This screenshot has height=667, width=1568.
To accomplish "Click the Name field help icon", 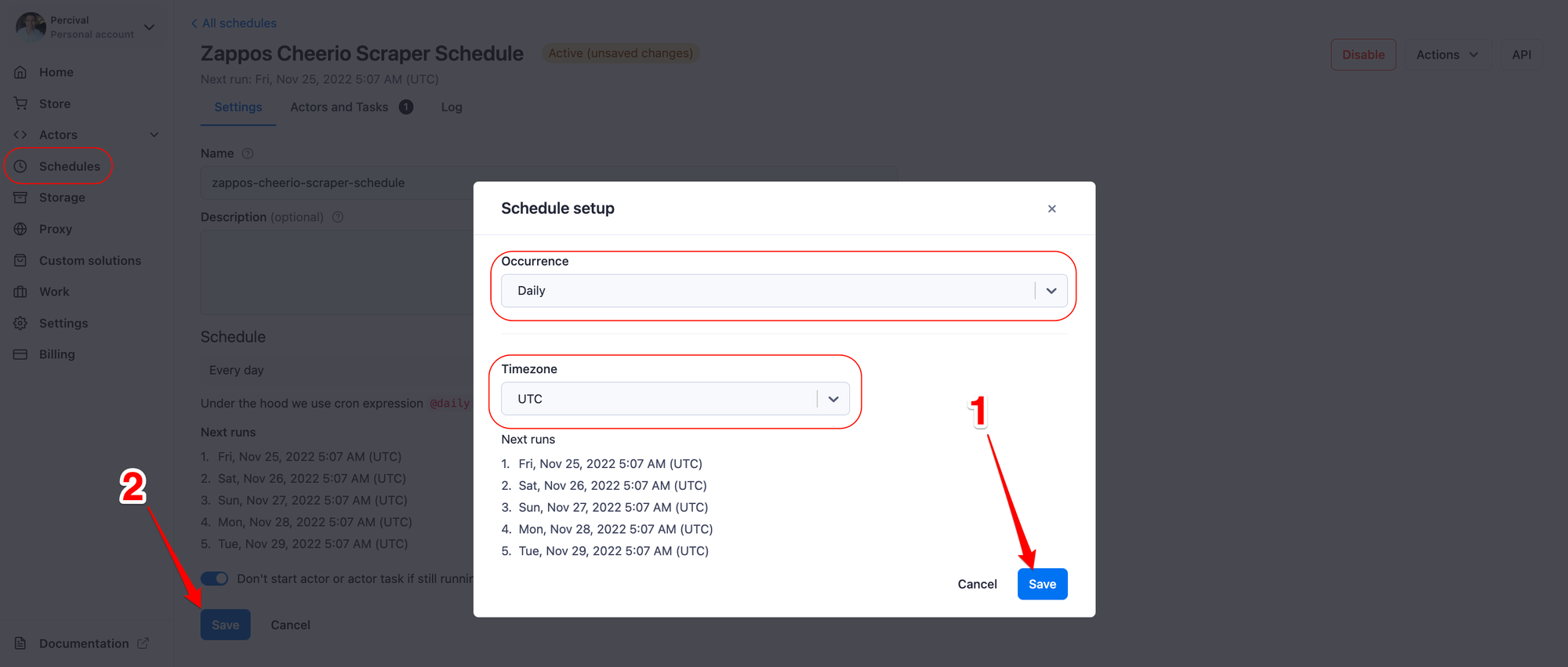I will click(248, 153).
